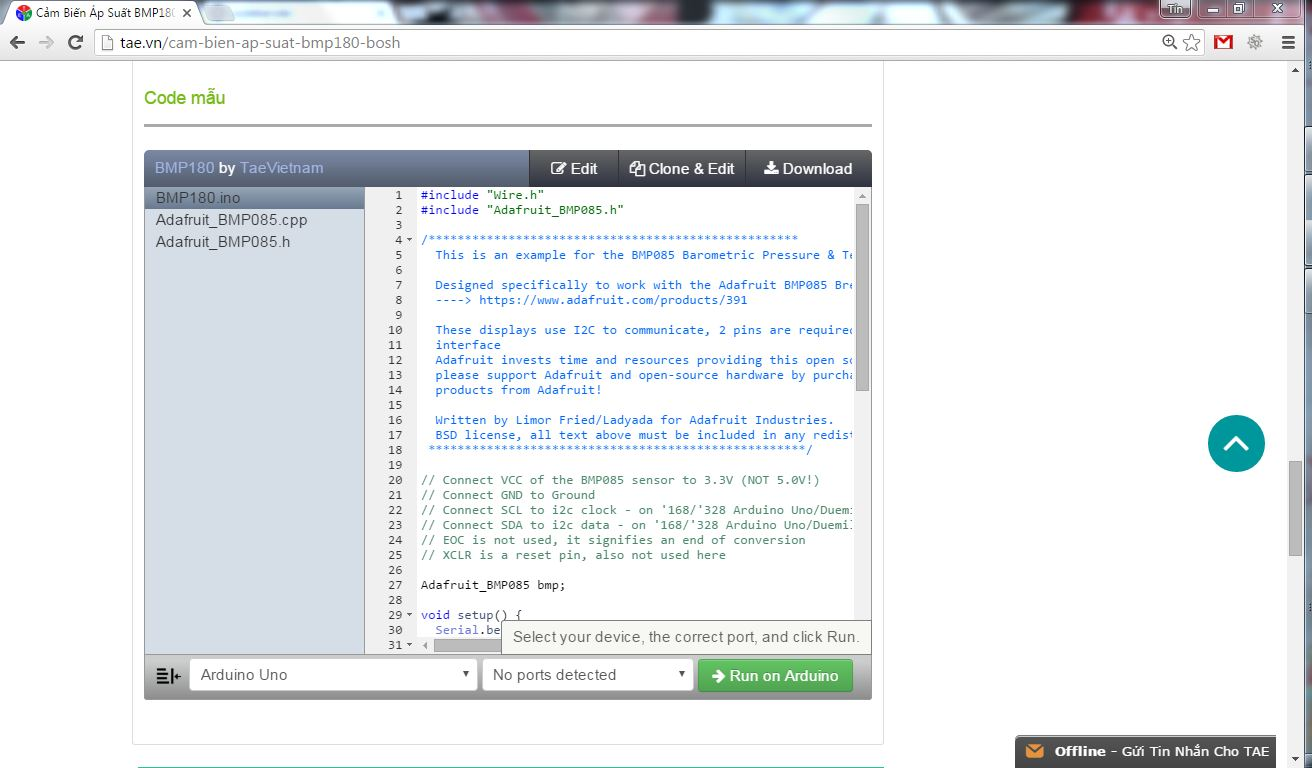Open the Offline chat message widget
The width and height of the screenshot is (1312, 768).
point(1145,752)
